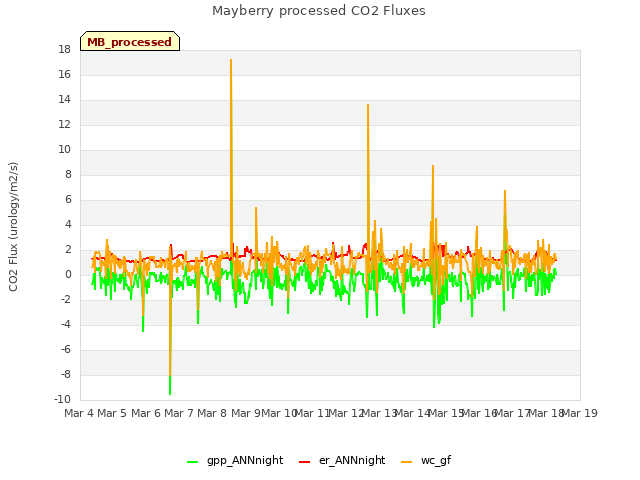
Task: Click the y-axis value 14
Action: (x=64, y=100)
